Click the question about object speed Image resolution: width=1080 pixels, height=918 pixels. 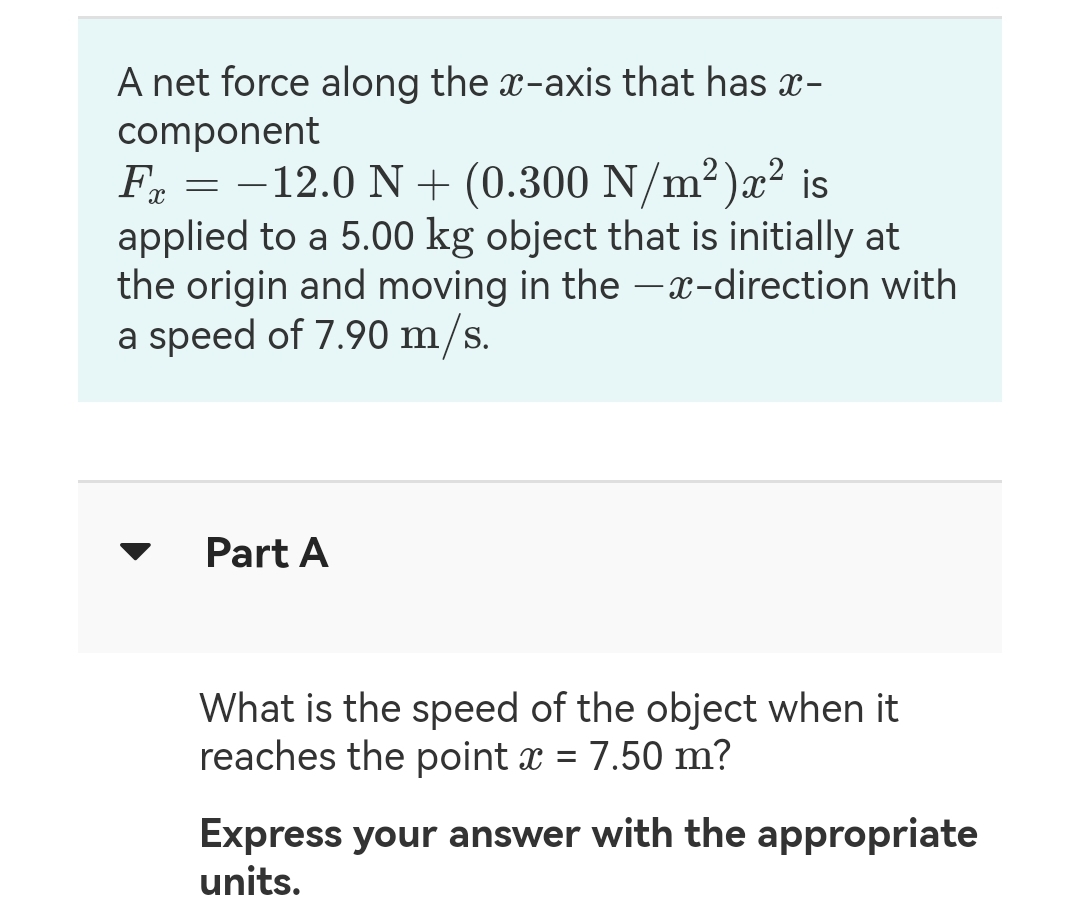[548, 732]
